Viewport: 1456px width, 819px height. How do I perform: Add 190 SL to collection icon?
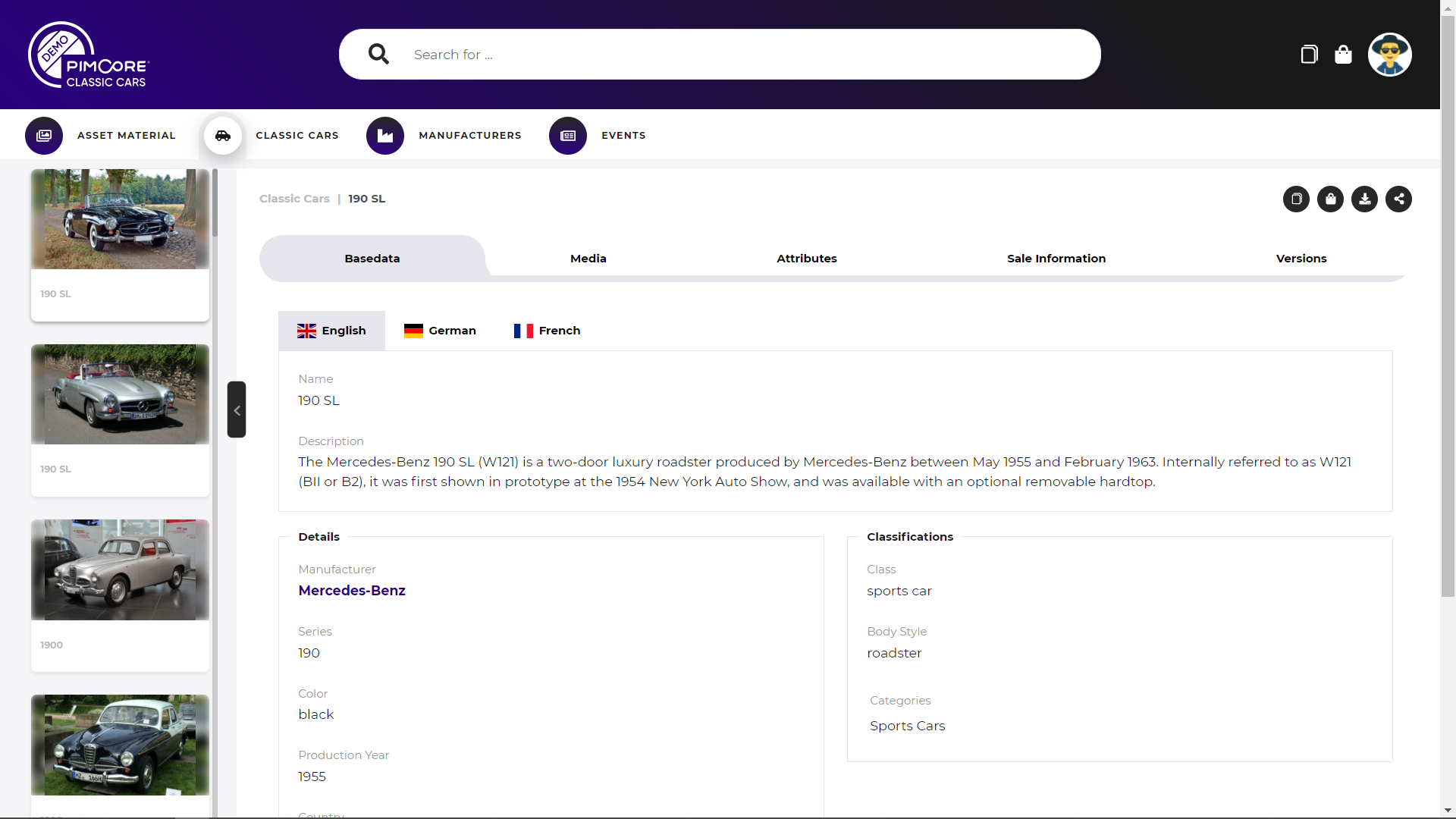tap(1296, 199)
